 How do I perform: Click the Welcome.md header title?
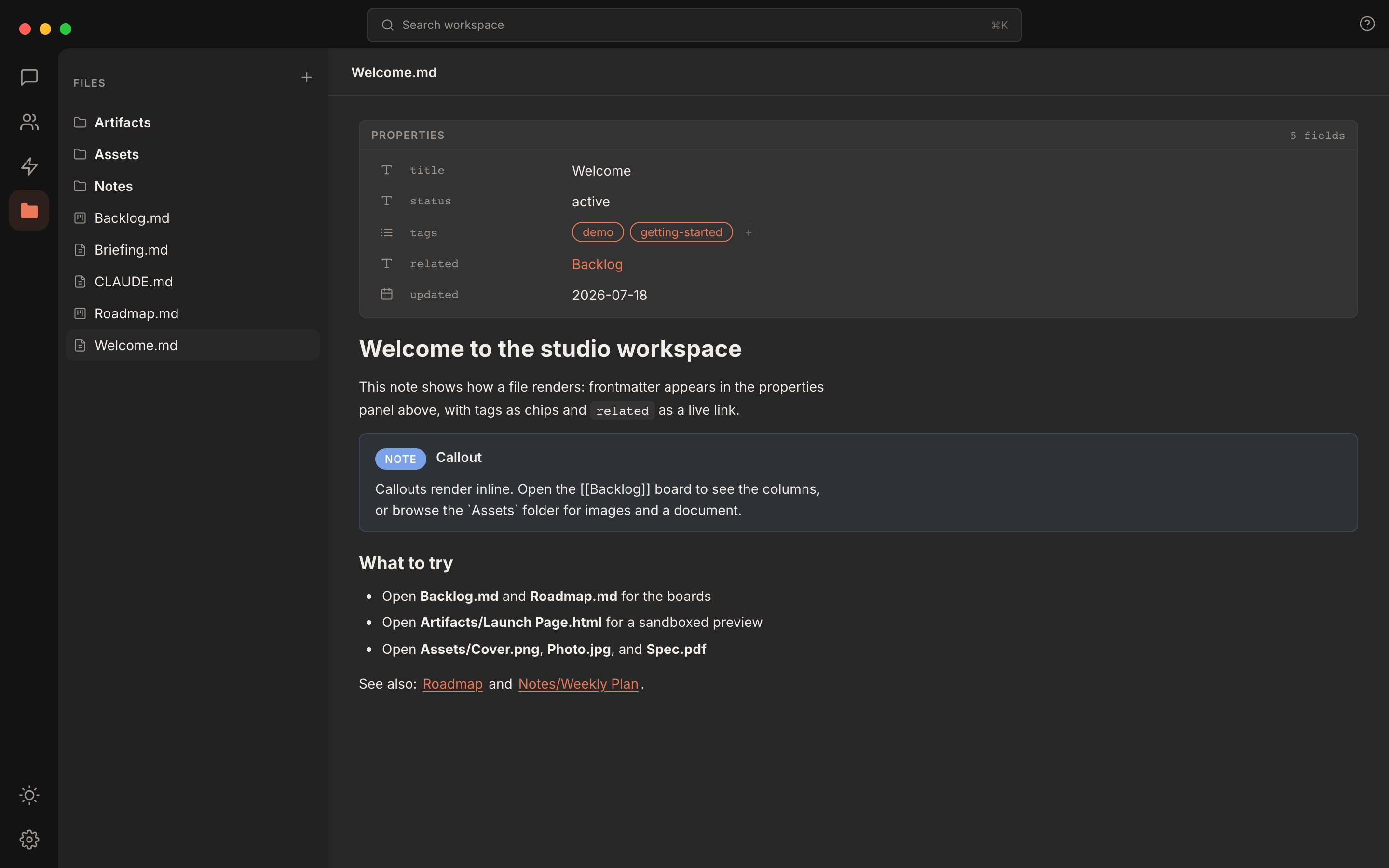click(x=394, y=72)
